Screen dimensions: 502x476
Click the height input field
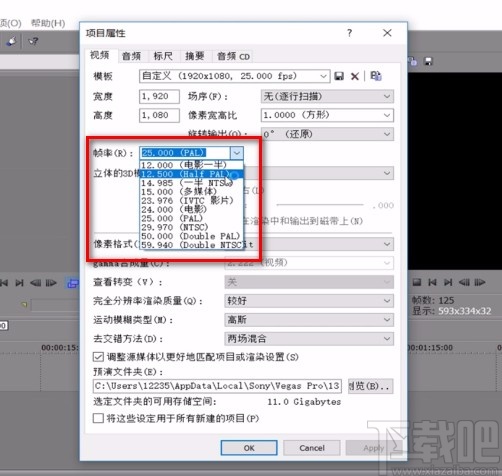[159, 115]
